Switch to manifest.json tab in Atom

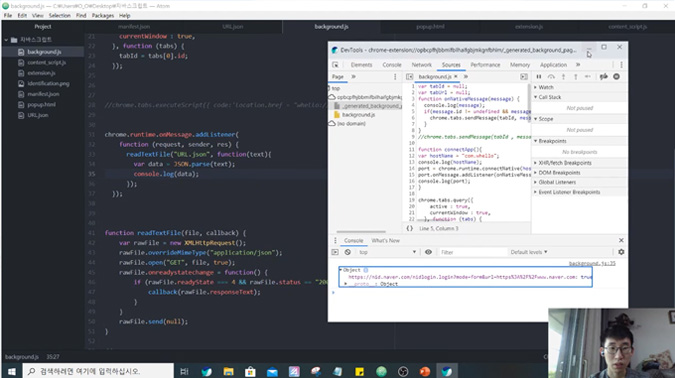click(x=134, y=27)
